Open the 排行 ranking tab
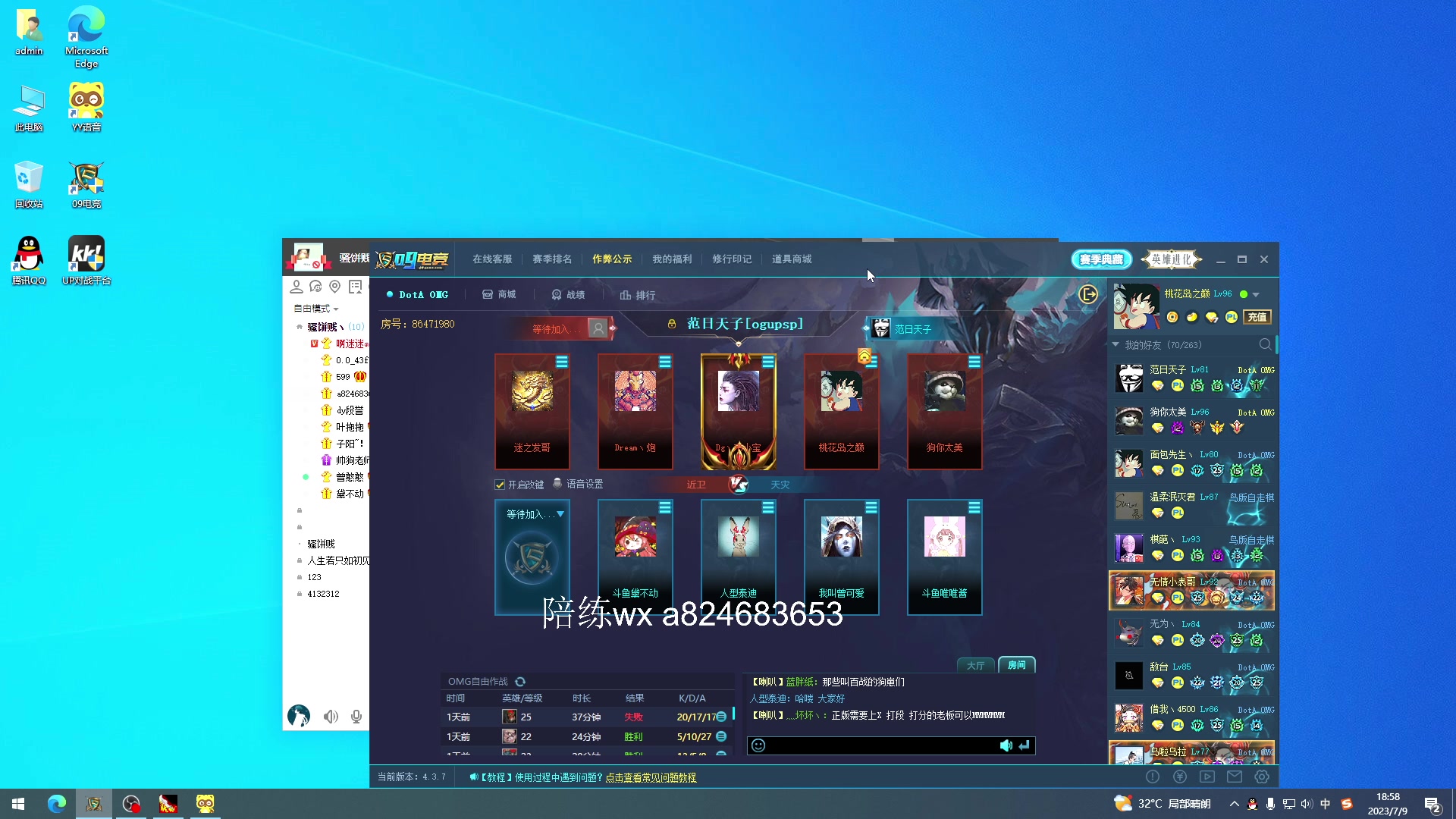This screenshot has height=819, width=1456. coord(638,295)
